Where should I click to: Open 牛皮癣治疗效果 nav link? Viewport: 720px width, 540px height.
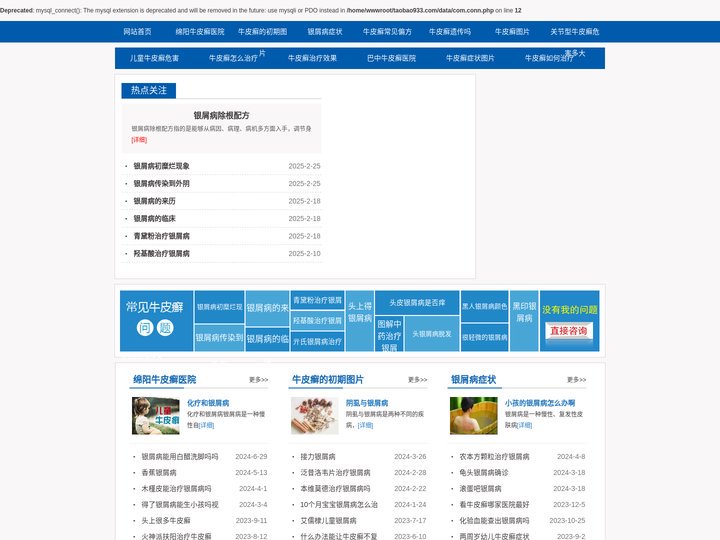coord(312,58)
